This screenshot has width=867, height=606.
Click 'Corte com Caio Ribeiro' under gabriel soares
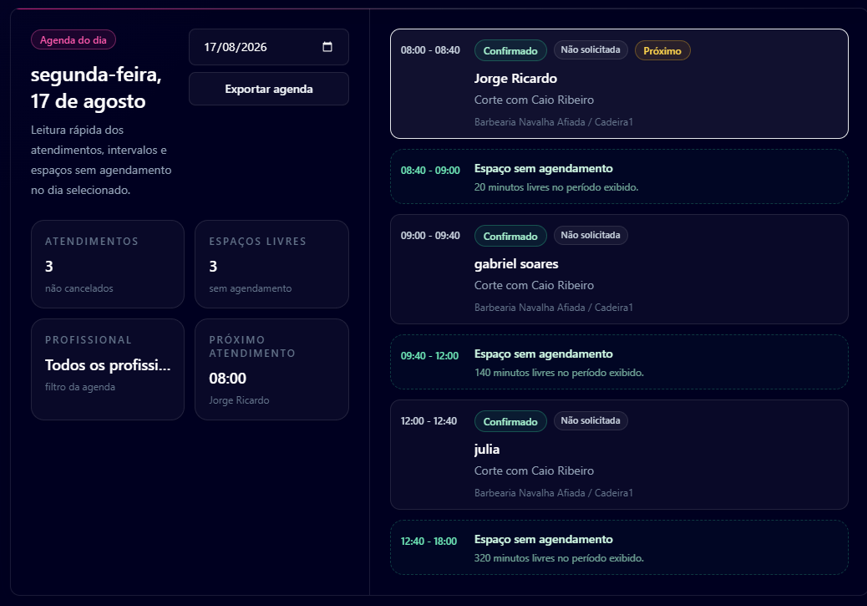point(534,285)
